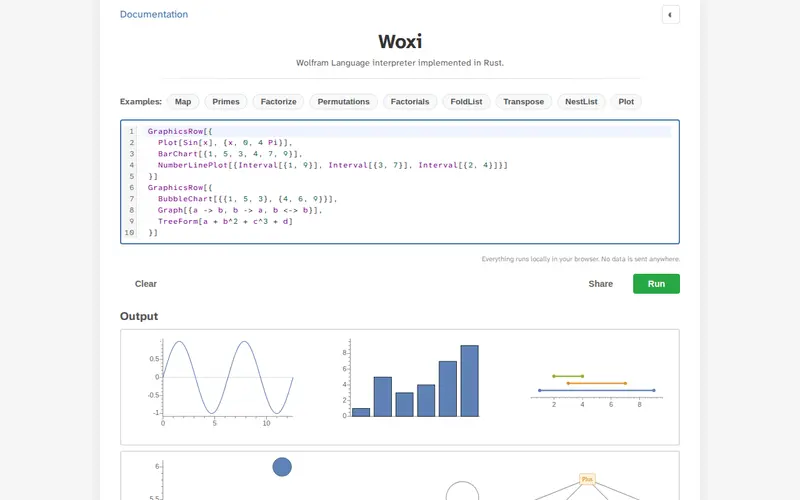Click the tallest bar in bar chart

click(x=469, y=381)
